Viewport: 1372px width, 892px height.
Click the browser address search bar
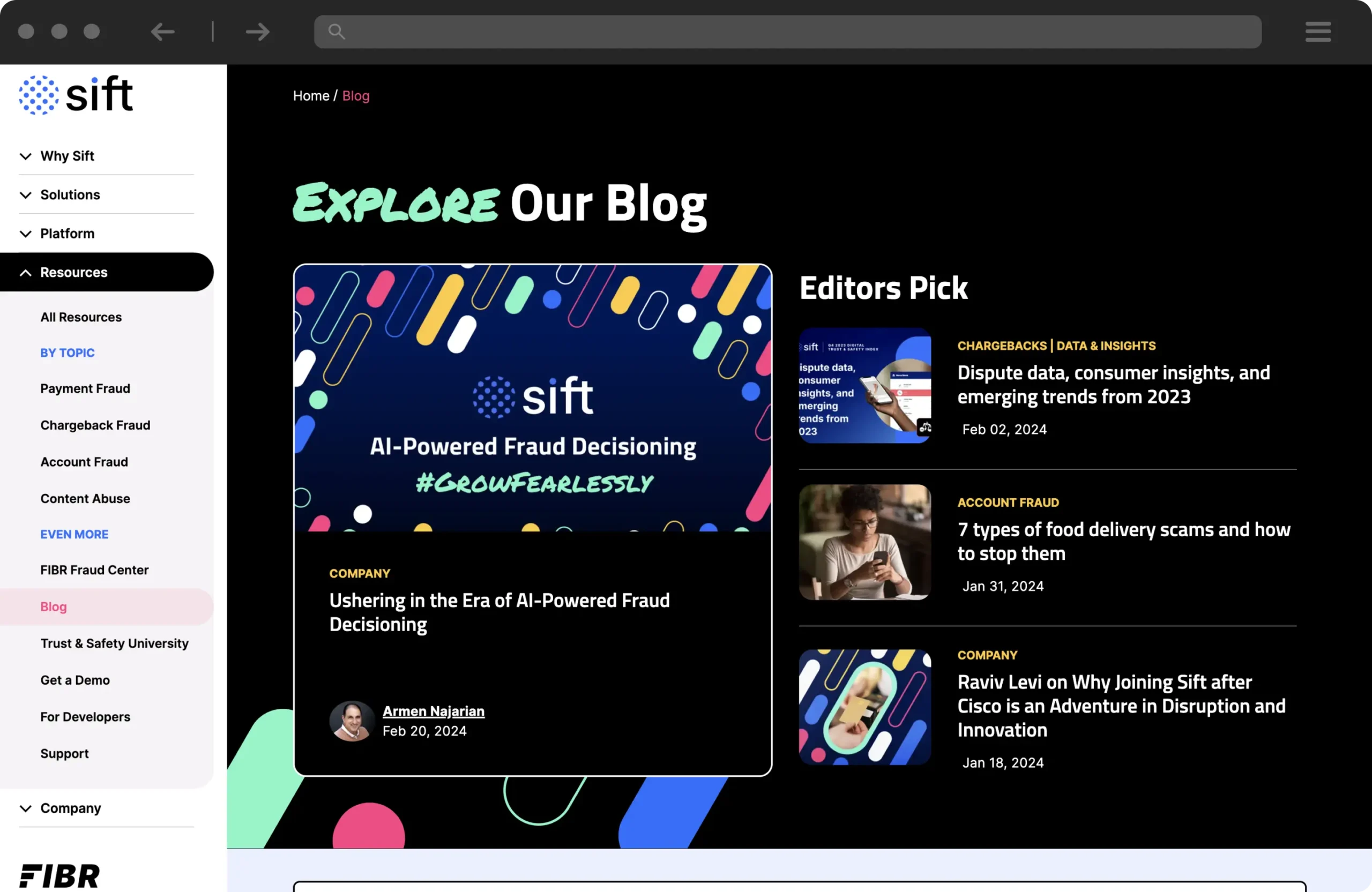(x=787, y=32)
